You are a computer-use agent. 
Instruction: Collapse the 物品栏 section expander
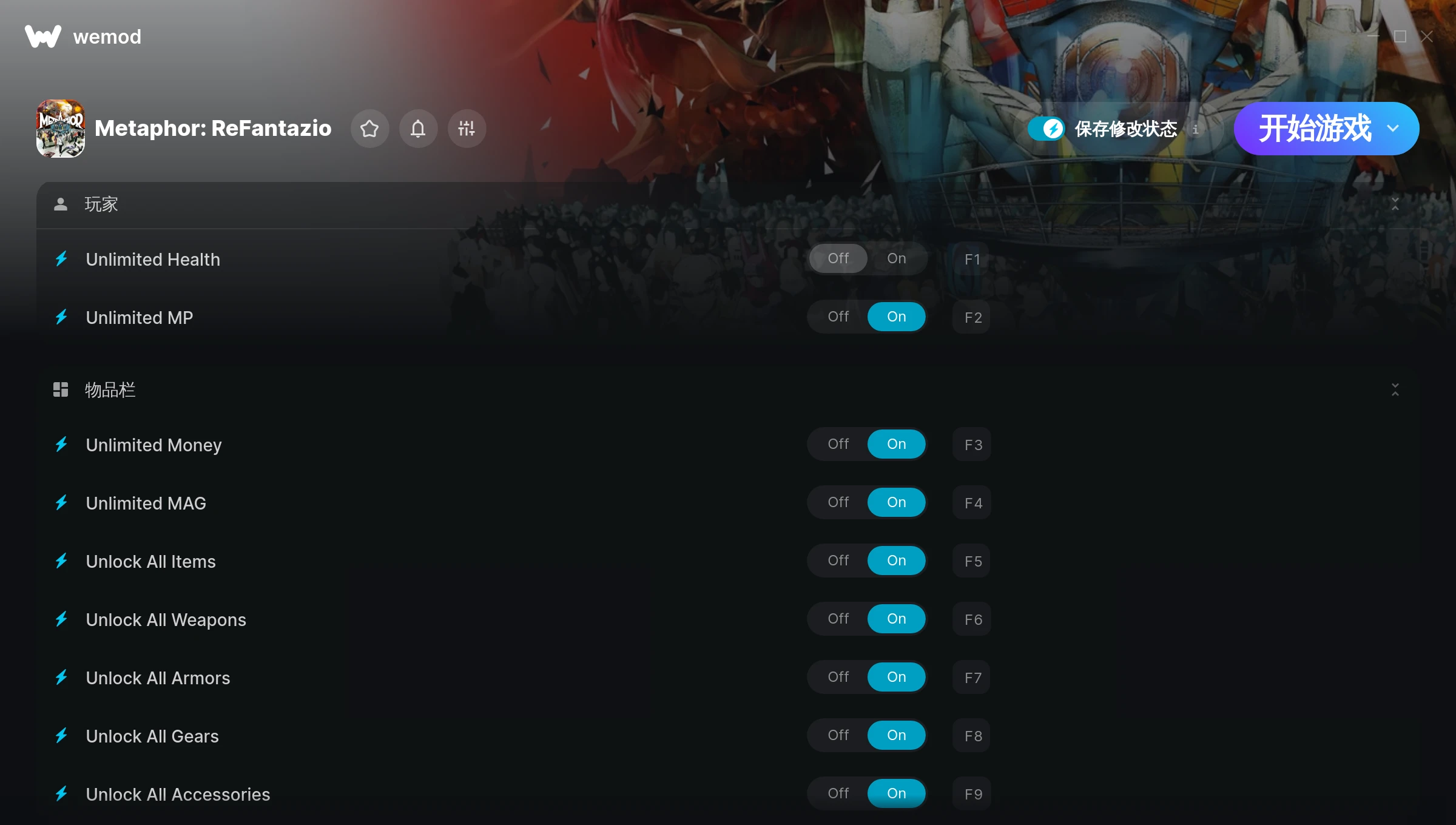(1395, 389)
